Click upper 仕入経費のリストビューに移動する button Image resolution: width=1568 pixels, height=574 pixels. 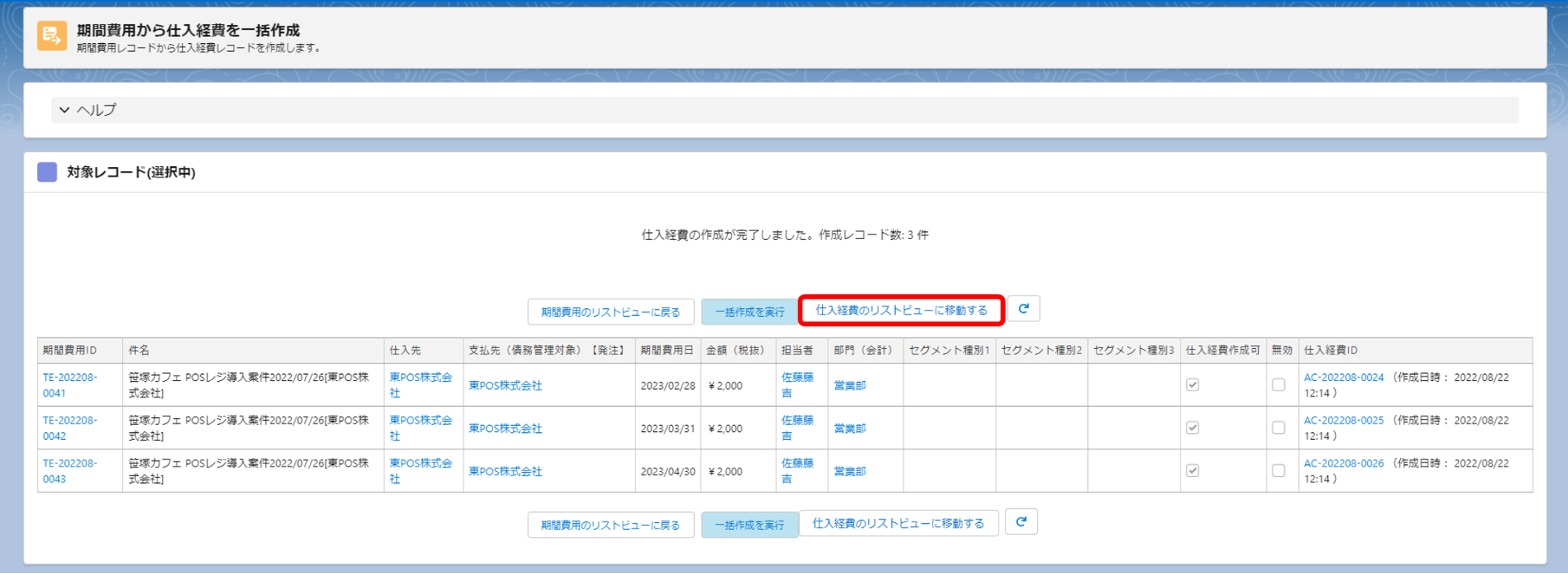click(x=901, y=310)
